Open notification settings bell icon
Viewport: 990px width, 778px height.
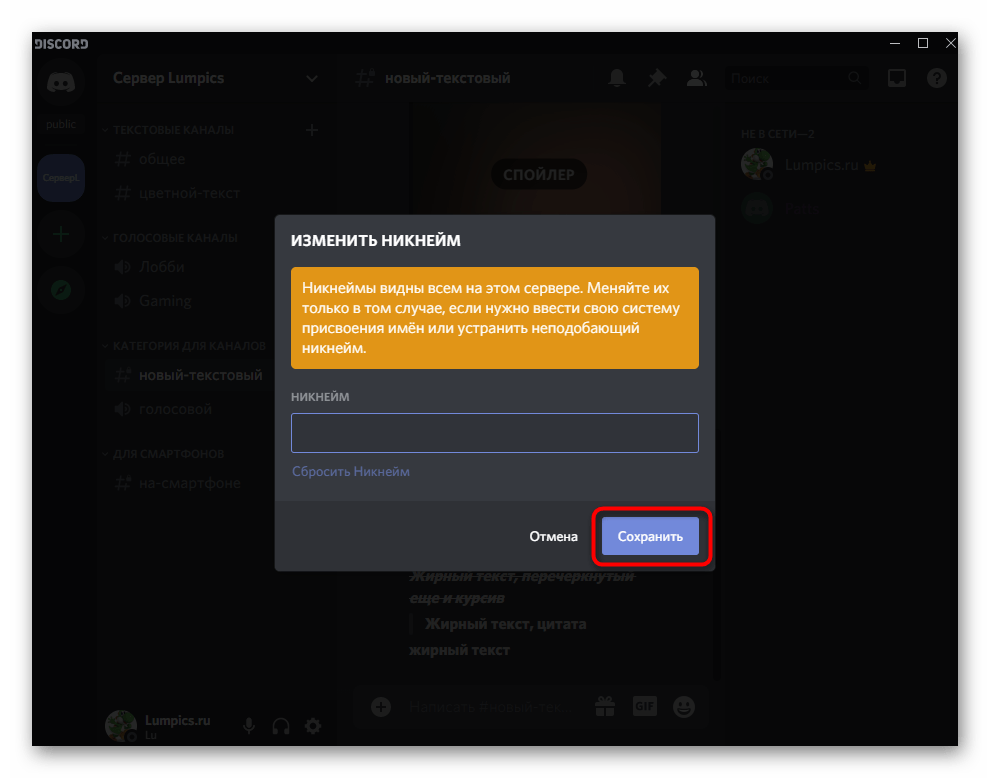(617, 79)
